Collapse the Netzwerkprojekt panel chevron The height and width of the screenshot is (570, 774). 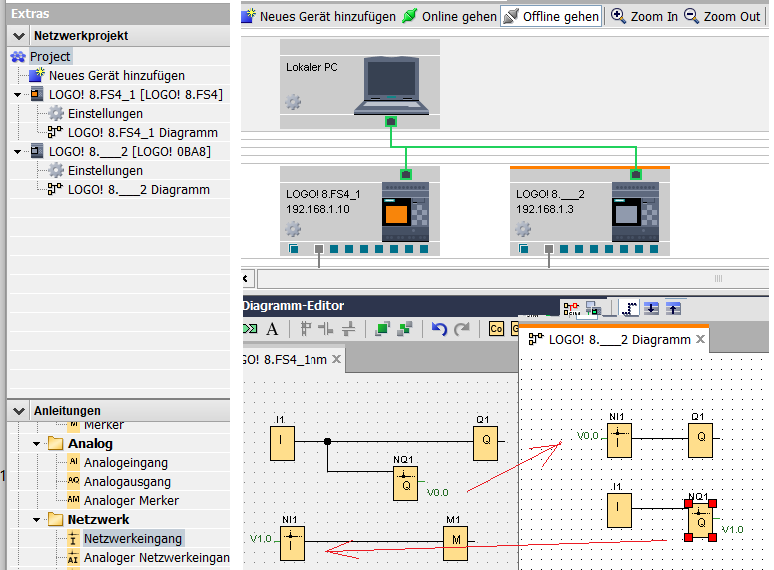click(x=20, y=36)
